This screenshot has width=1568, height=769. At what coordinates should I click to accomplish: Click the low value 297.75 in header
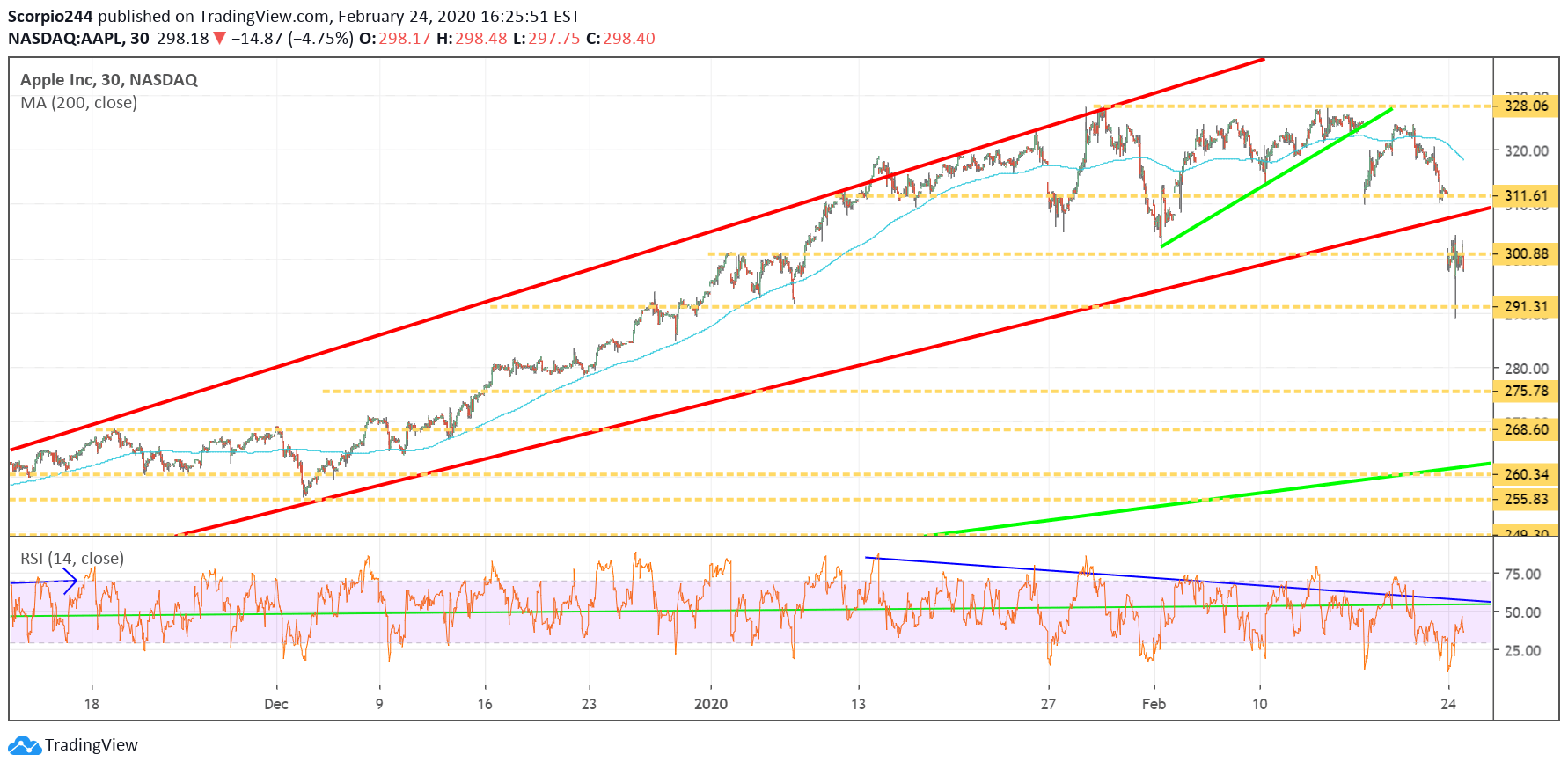click(x=554, y=39)
